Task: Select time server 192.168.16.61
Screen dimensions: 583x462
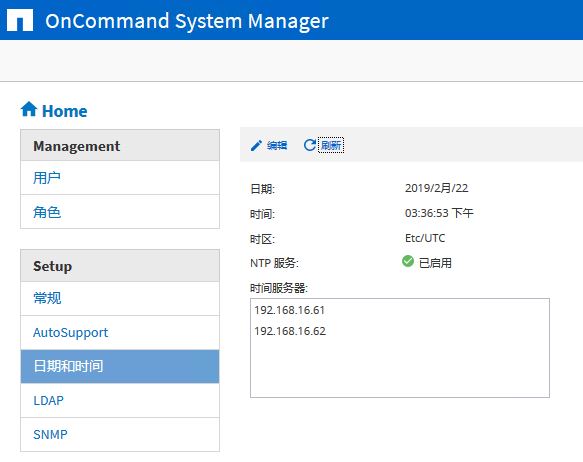Action: coord(290,310)
